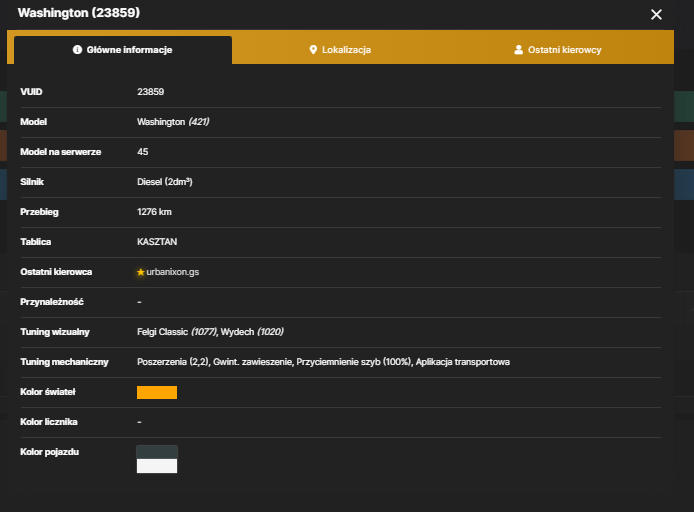Open the Ostatni kierowcy tab

[x=558, y=50]
